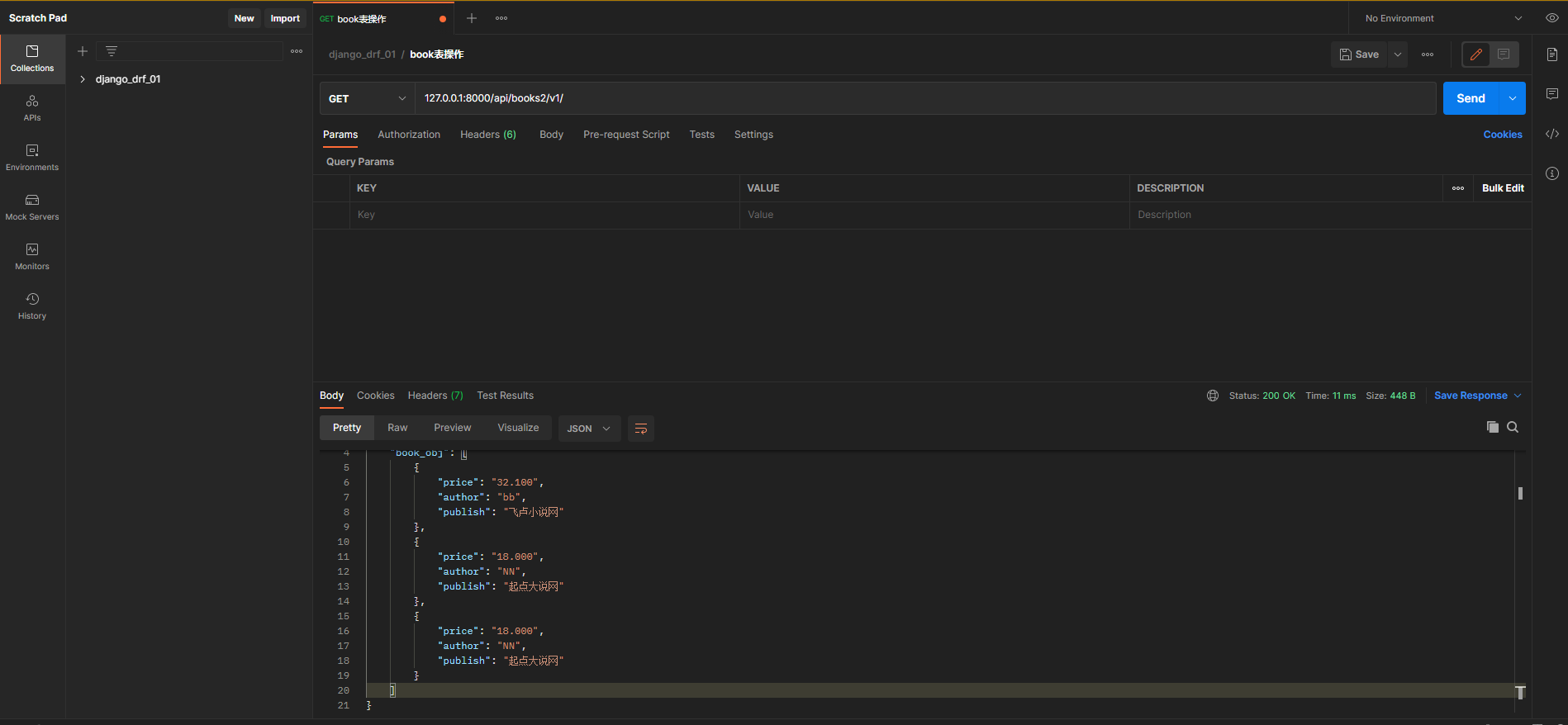This screenshot has width=1568, height=725.
Task: Click the network globe icon near Status
Action: [1213, 396]
